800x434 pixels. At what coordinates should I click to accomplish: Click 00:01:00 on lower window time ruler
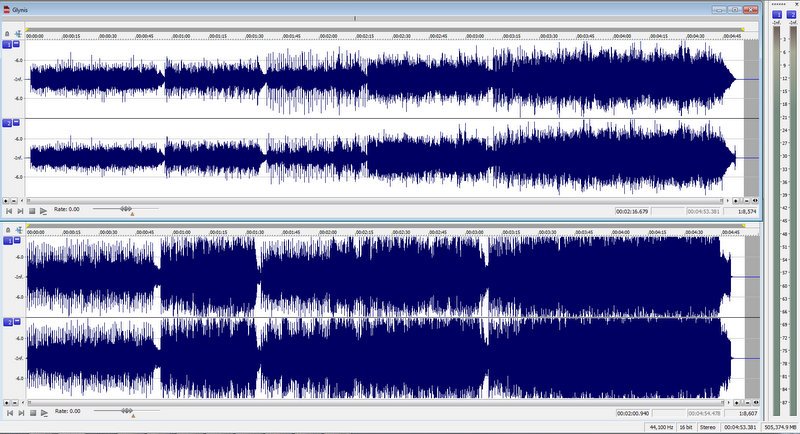pyautogui.click(x=181, y=232)
